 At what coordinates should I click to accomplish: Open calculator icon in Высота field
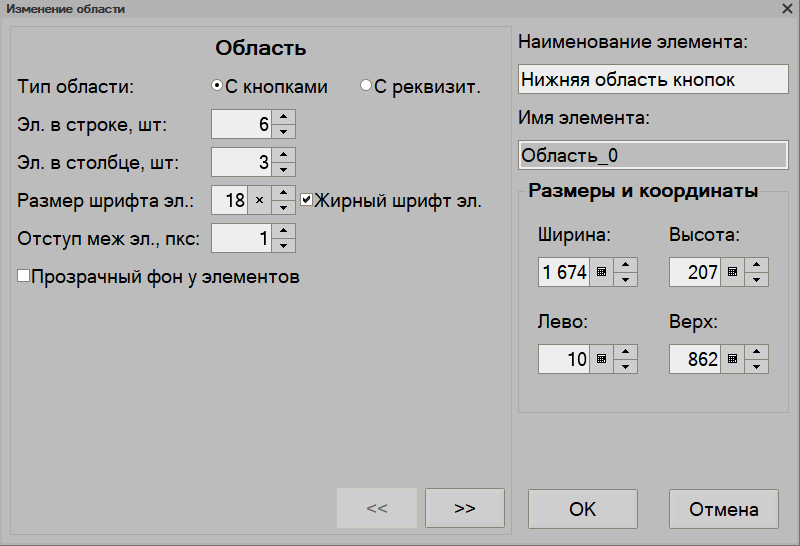point(733,272)
